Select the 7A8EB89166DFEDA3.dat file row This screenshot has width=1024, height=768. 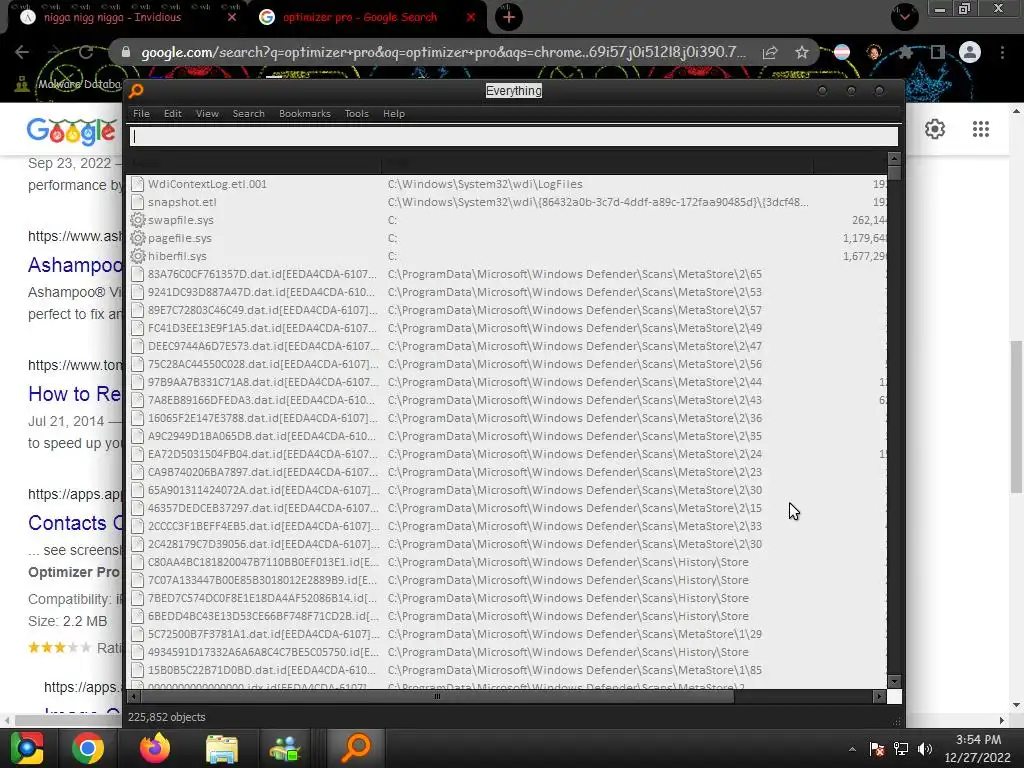tap(507, 400)
